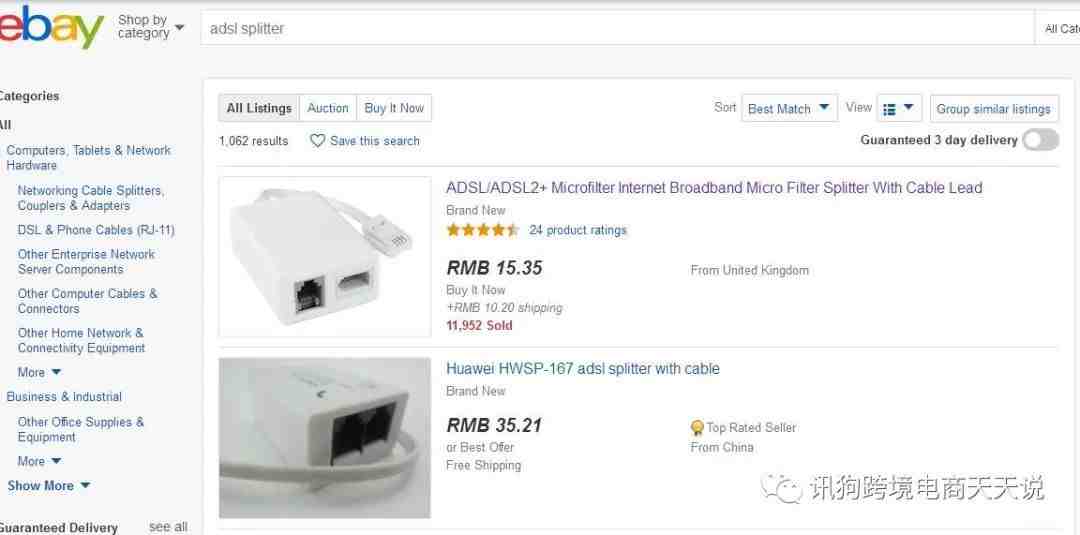Click the ADSL Microfilter product thumbnail
This screenshot has width=1080, height=535.
click(x=324, y=257)
